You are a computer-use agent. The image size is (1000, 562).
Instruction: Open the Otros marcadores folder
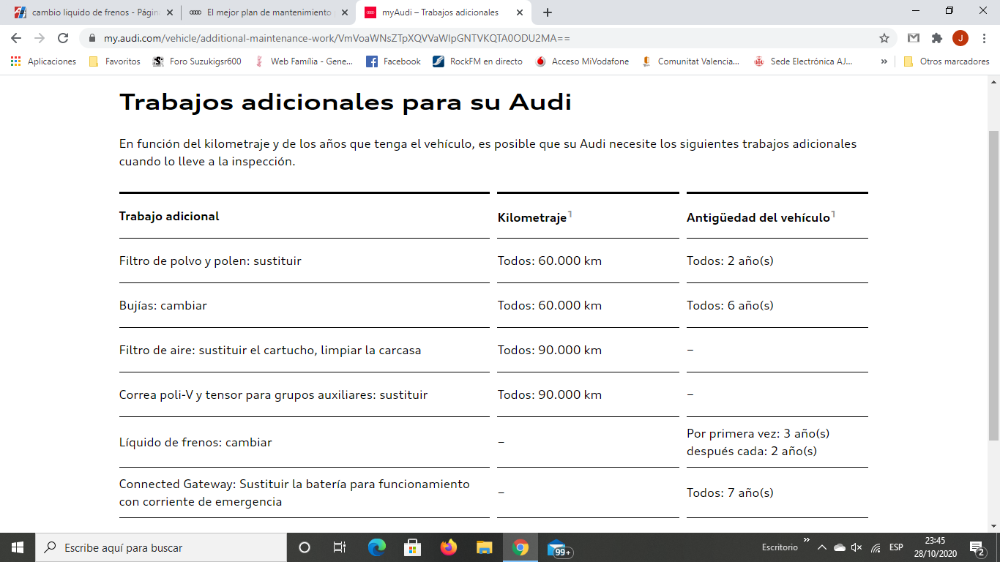(x=946, y=61)
